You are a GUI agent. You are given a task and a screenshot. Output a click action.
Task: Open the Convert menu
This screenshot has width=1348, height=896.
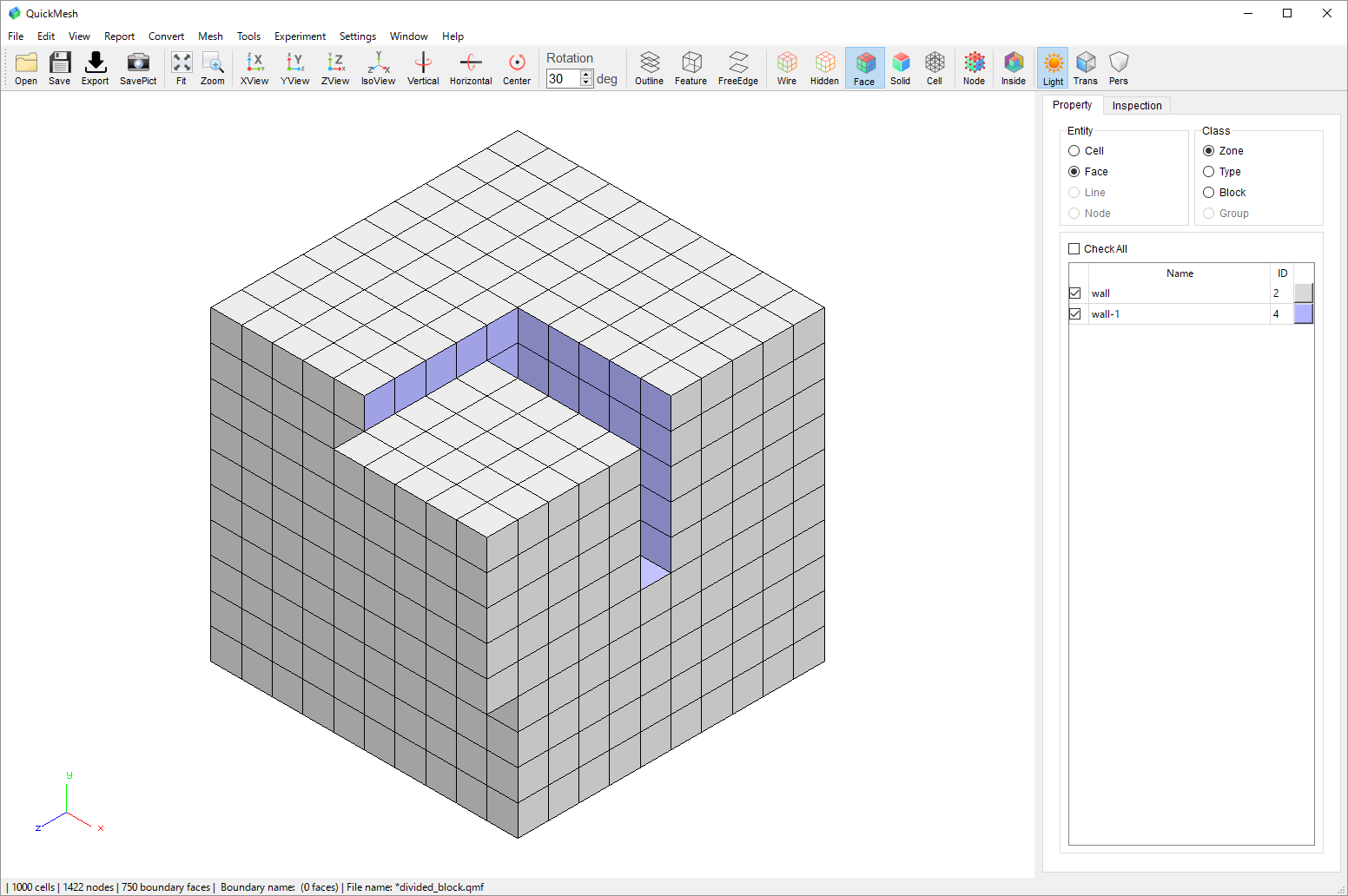(166, 36)
